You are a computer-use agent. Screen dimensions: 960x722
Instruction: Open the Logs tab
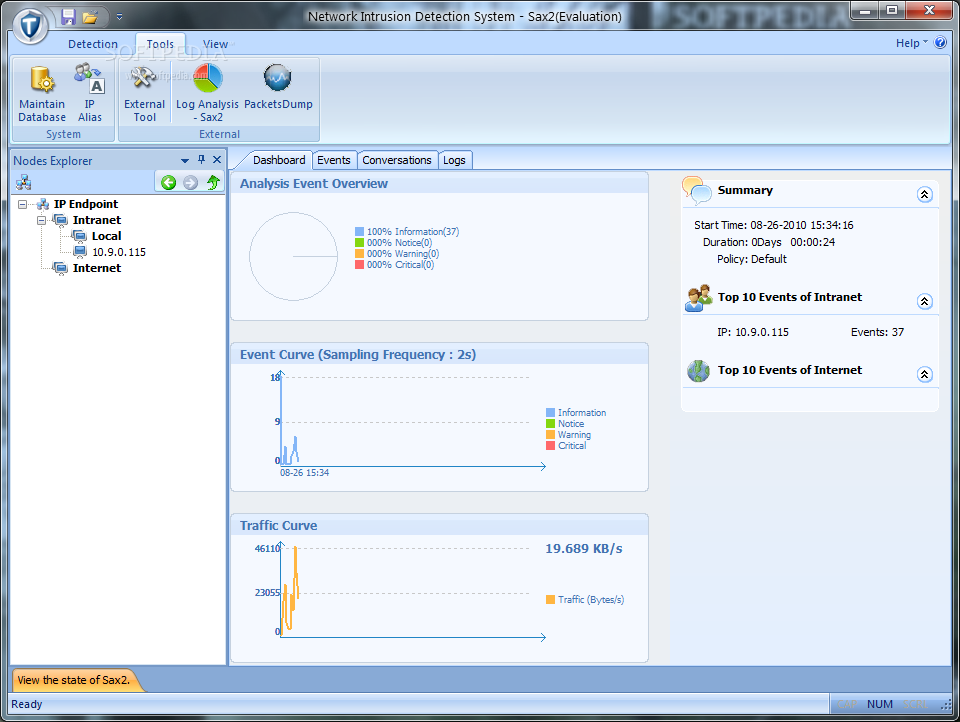pyautogui.click(x=454, y=160)
